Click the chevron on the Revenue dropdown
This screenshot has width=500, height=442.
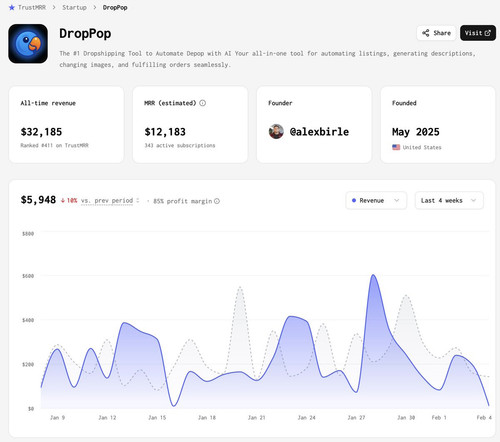(397, 200)
